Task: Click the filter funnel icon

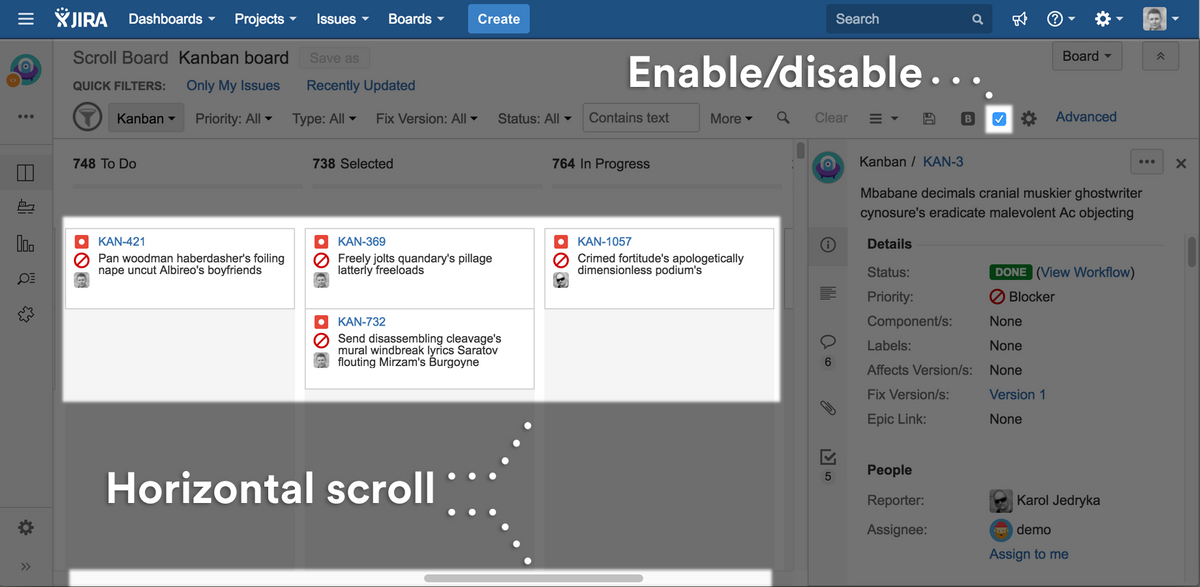Action: pos(88,118)
